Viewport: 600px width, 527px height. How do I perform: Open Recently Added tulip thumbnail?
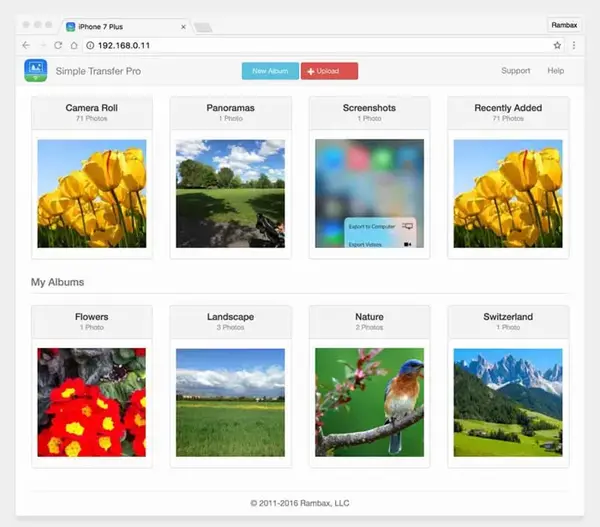pyautogui.click(x=508, y=194)
